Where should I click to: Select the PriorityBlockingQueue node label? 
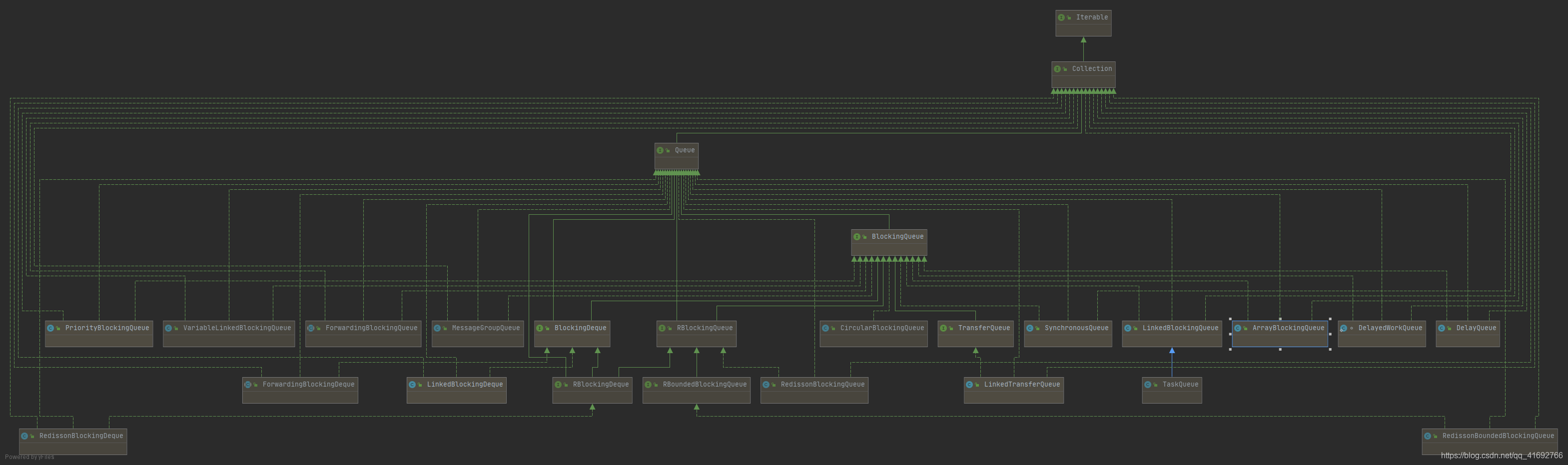coord(107,328)
